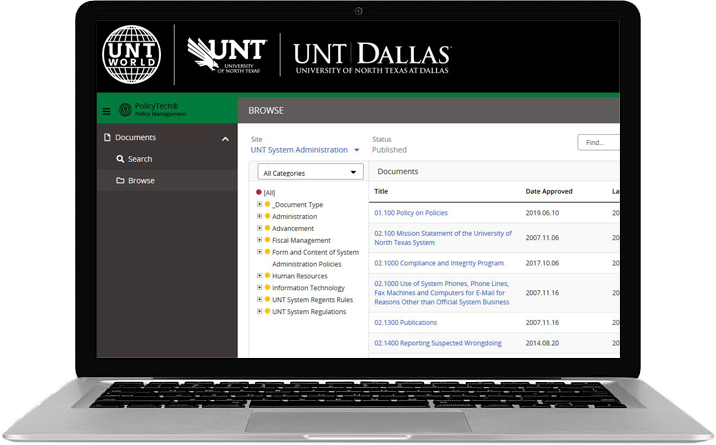Sort by the Date Approved column header

[549, 191]
